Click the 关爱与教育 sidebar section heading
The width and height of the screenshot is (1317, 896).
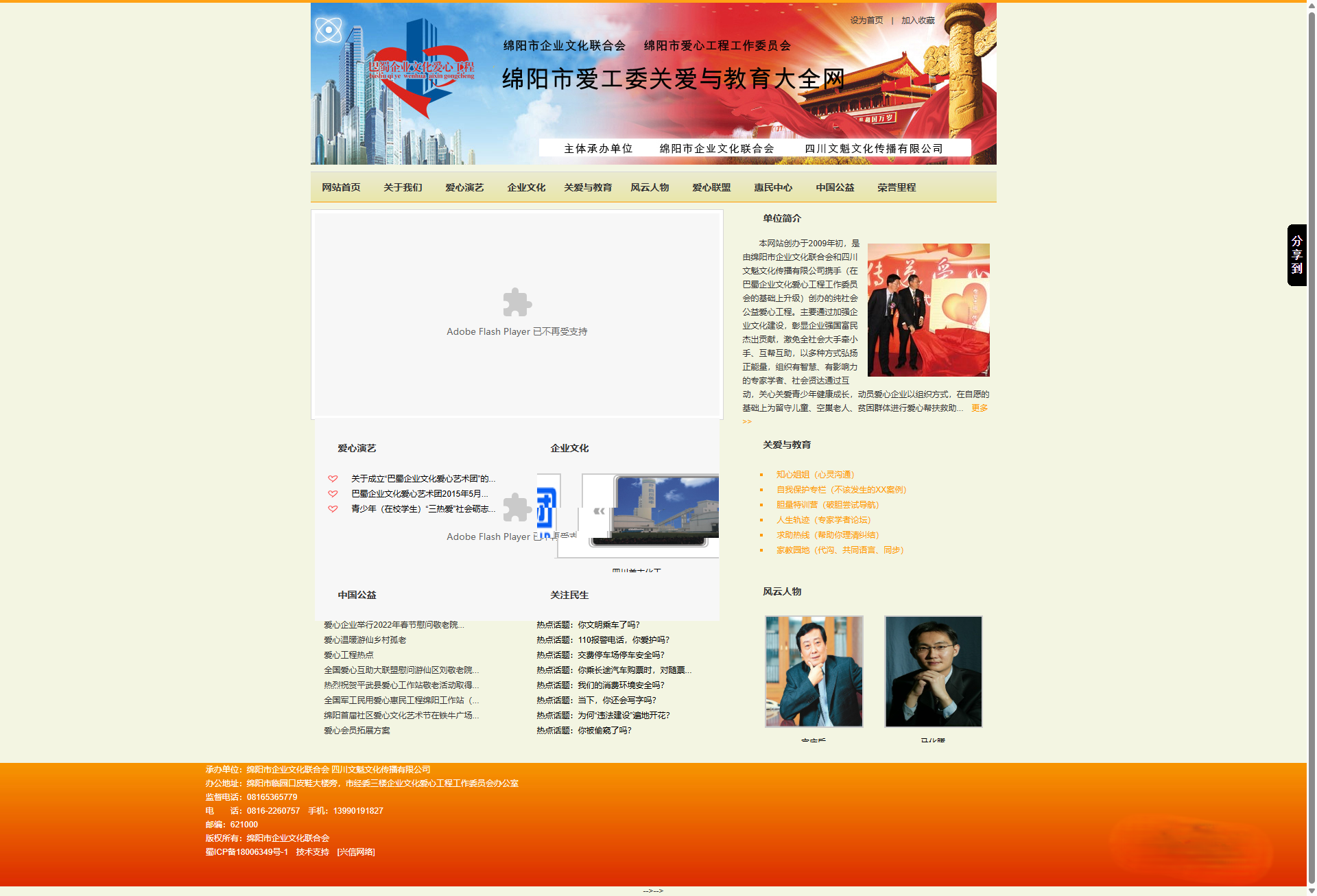pos(787,445)
